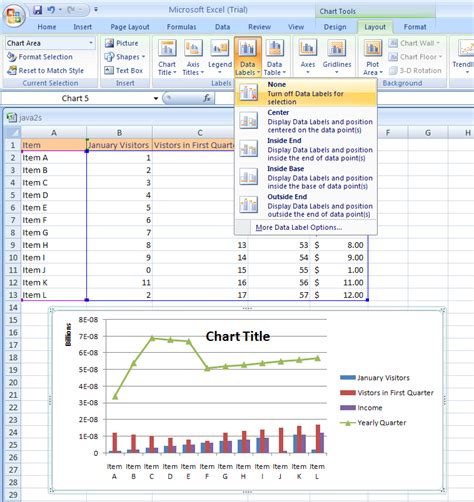Click cell Item A

[54, 158]
